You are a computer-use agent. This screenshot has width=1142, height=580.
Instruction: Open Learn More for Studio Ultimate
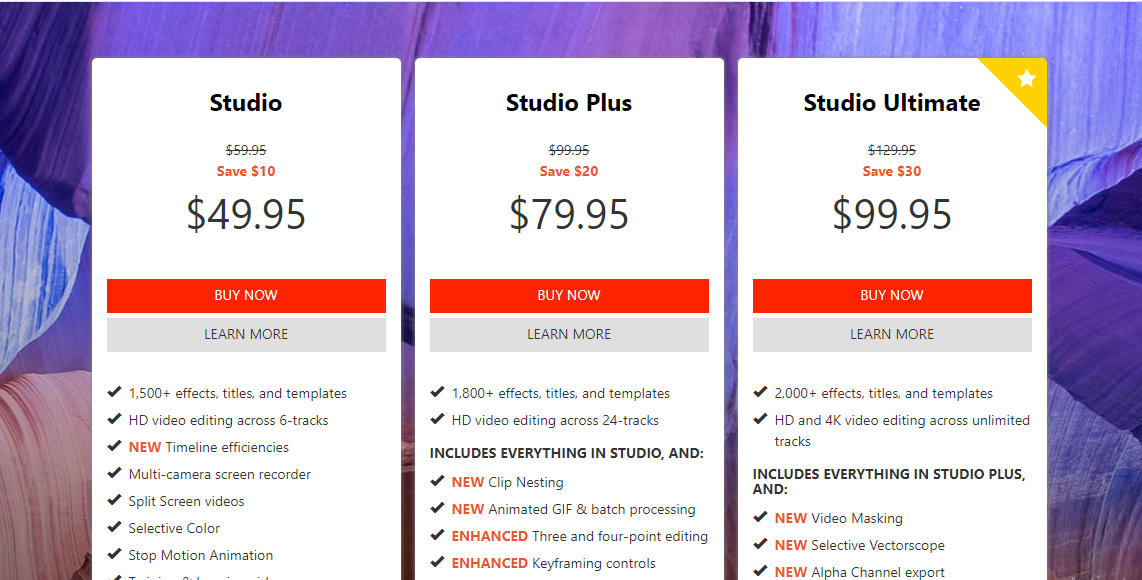click(x=891, y=335)
